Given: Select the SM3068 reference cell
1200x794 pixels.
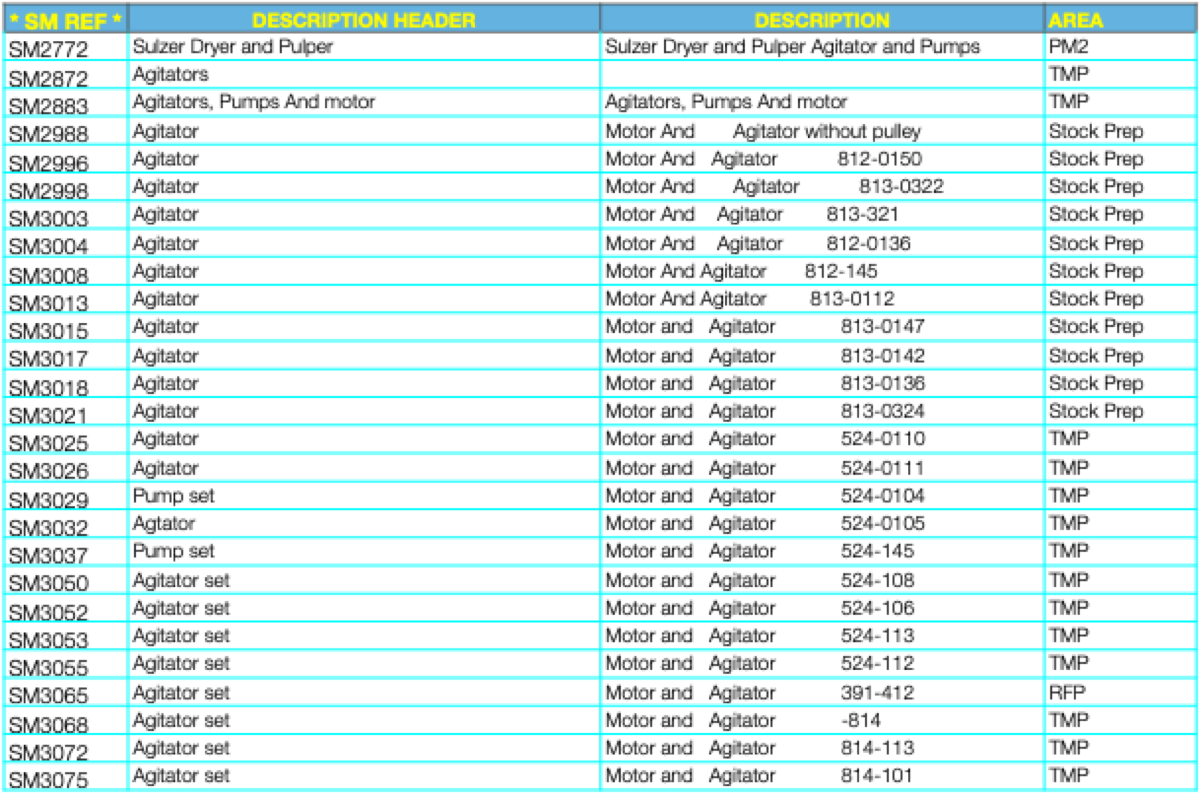Looking at the screenshot, I should 66,722.
